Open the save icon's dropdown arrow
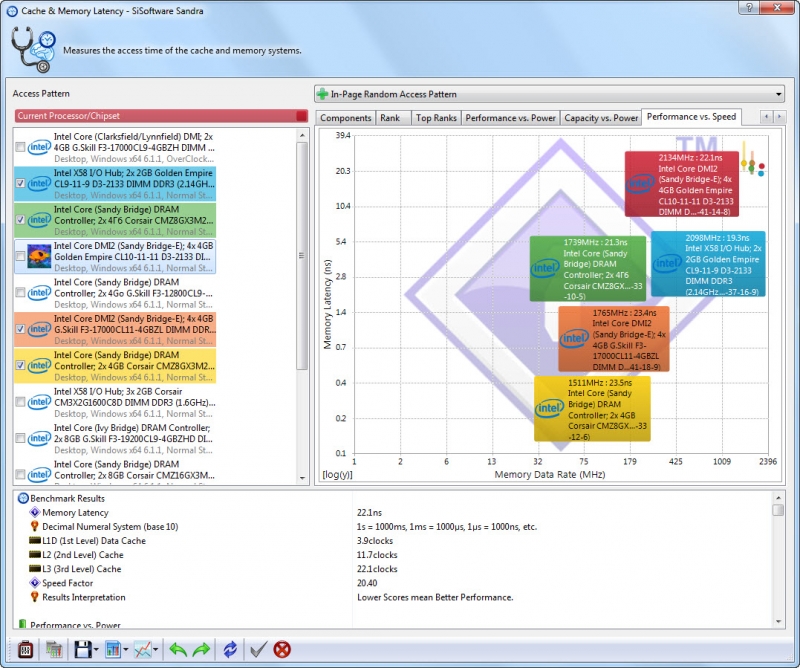The width and height of the screenshot is (800, 668). pos(96,650)
